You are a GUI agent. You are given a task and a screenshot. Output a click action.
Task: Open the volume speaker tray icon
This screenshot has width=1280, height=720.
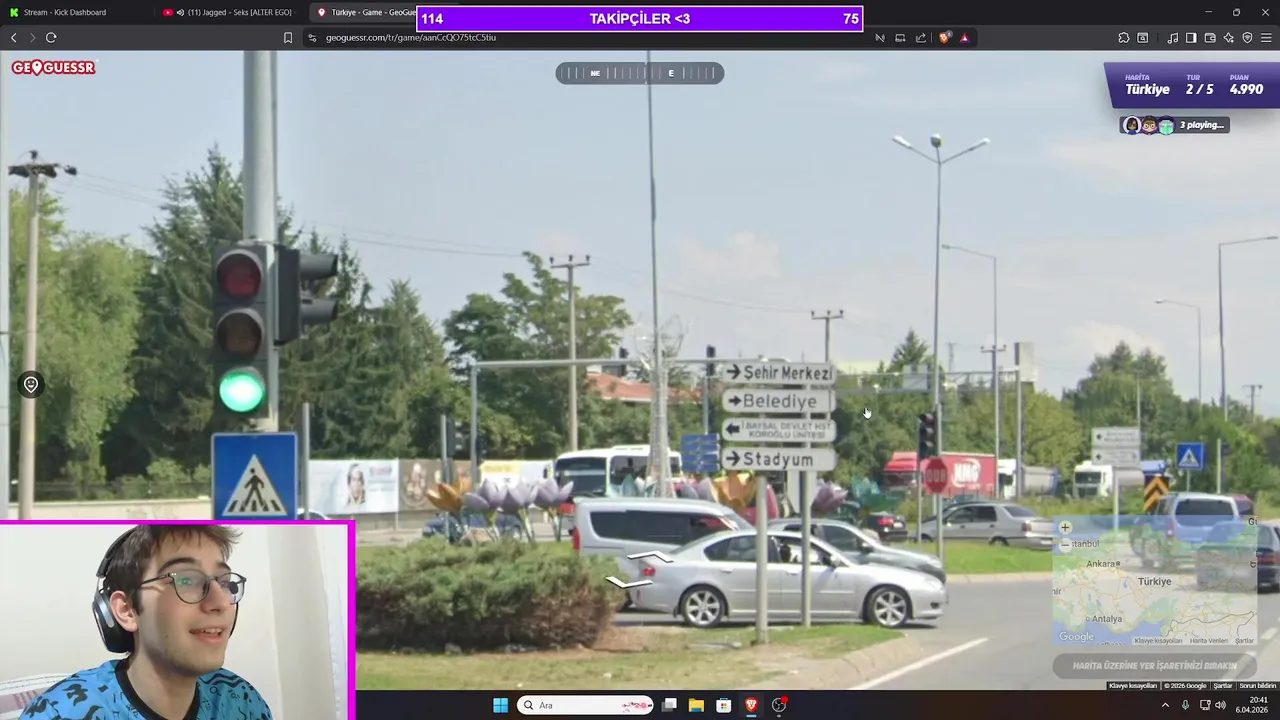pos(1220,705)
